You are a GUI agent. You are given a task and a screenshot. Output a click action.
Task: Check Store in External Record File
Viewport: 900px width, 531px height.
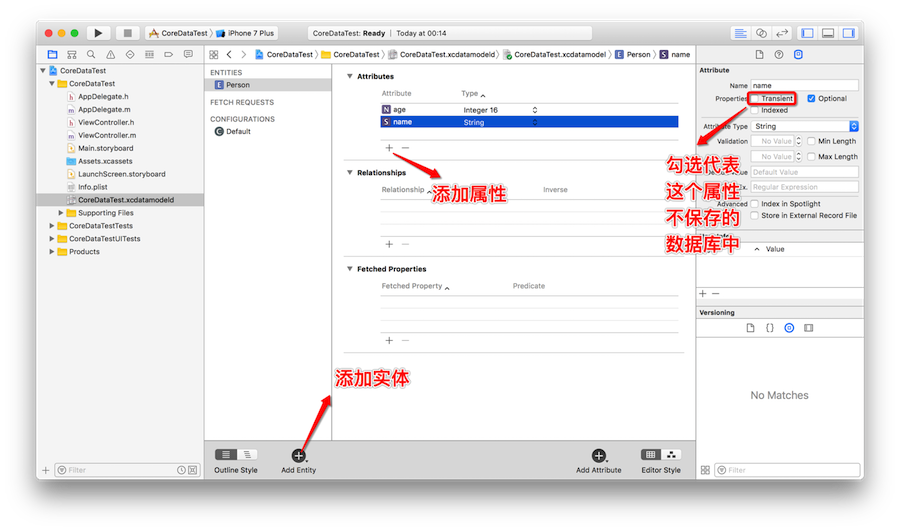[x=755, y=216]
